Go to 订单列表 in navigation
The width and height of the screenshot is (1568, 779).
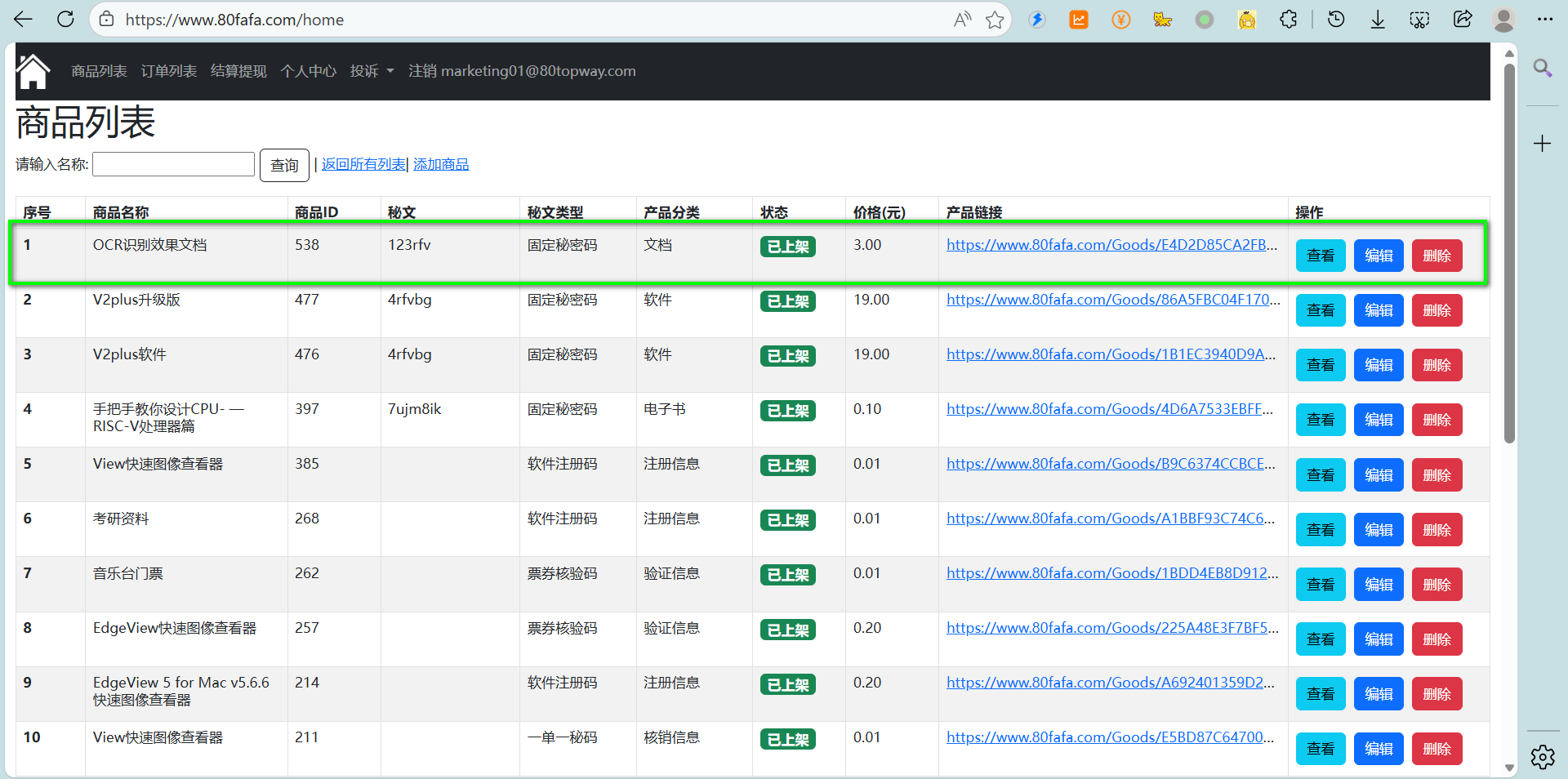169,72
